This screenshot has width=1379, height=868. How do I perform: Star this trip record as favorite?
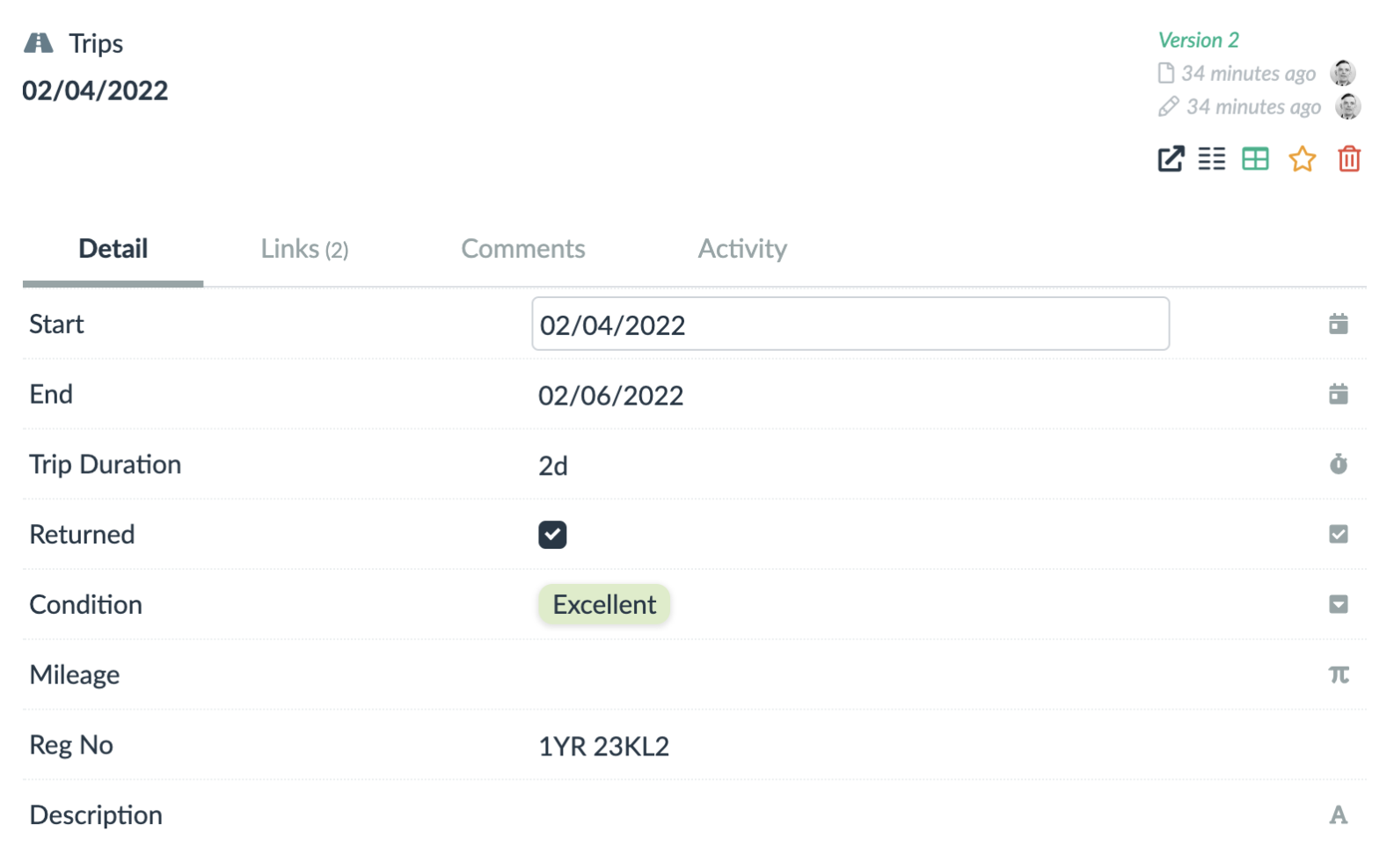coord(1302,159)
